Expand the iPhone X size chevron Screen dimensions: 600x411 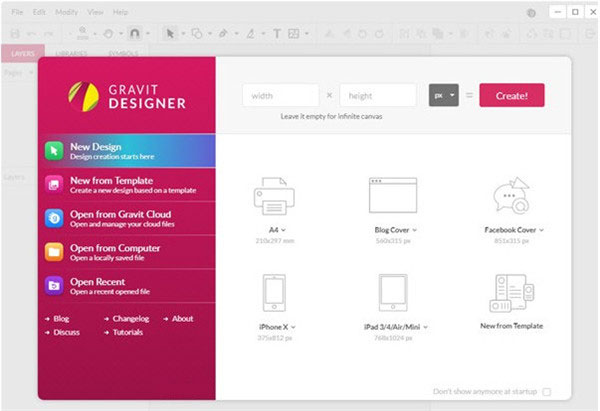point(293,327)
